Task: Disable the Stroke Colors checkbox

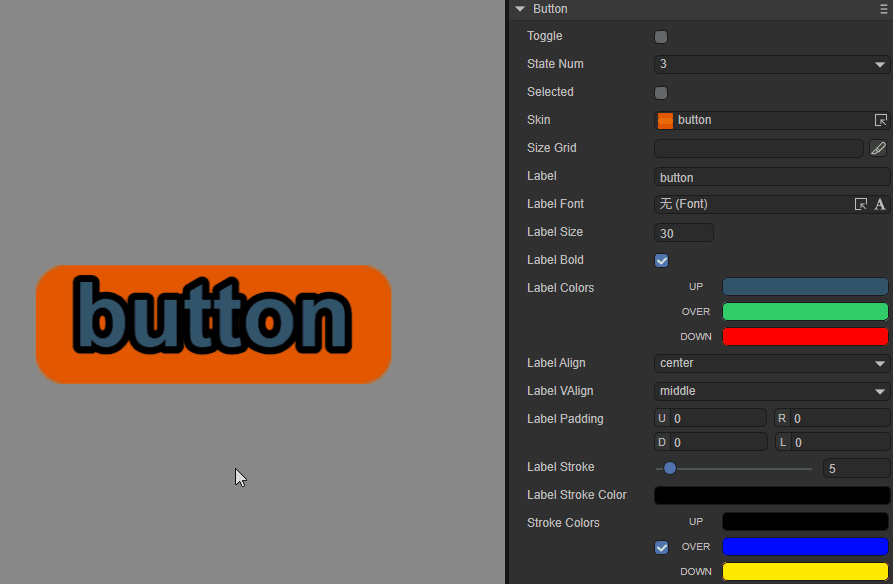Action: [661, 547]
